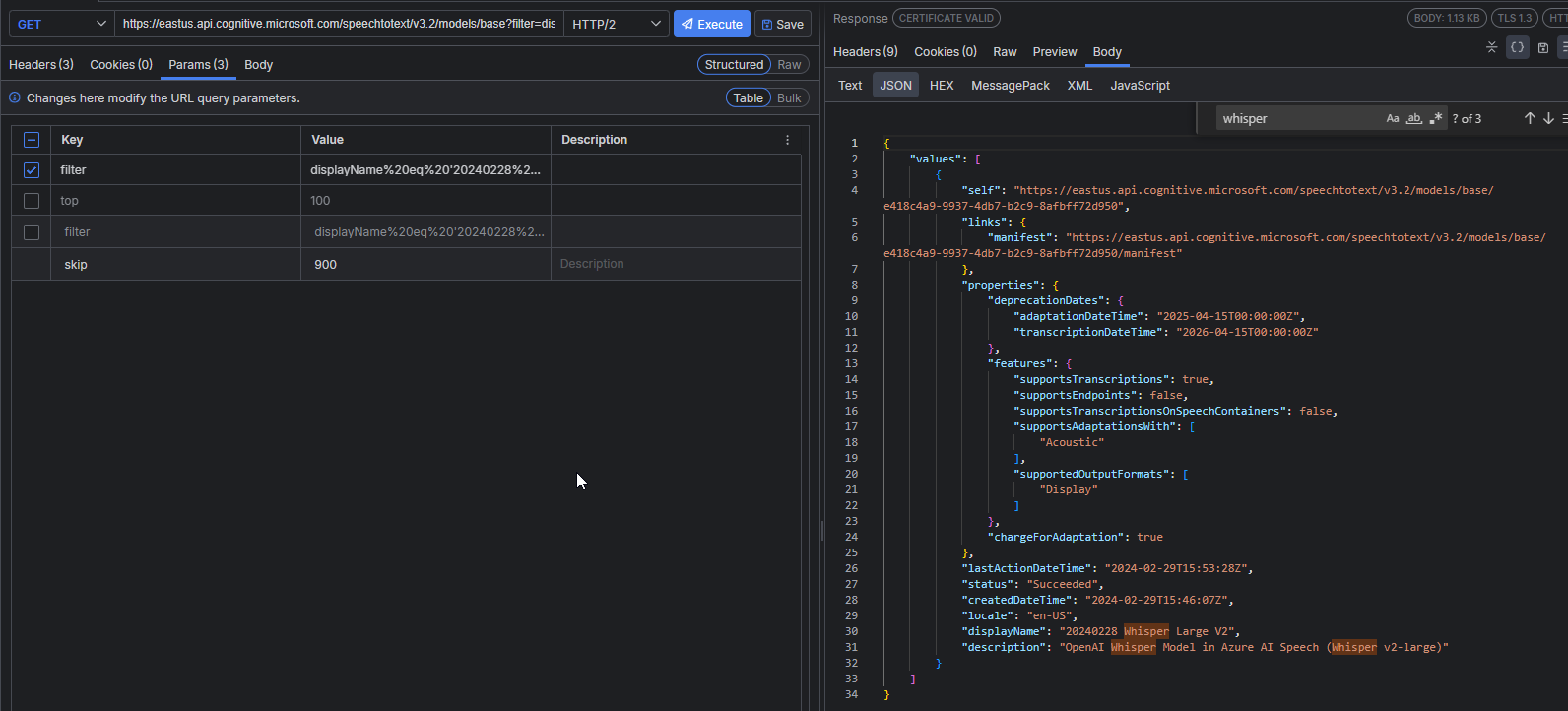Jump to previous whisper search match
Image resolution: width=1568 pixels, height=711 pixels.
pos(1530,119)
